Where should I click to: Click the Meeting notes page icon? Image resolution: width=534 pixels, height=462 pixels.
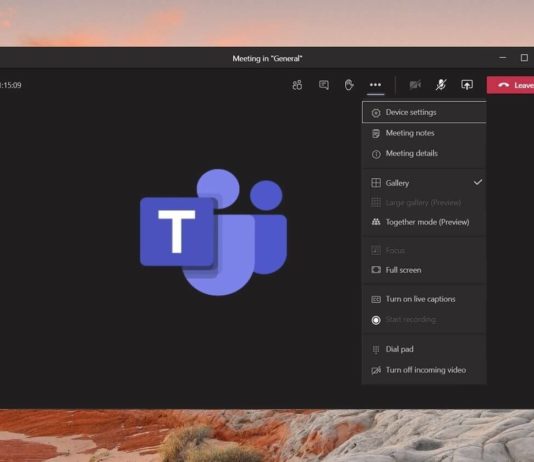(376, 133)
